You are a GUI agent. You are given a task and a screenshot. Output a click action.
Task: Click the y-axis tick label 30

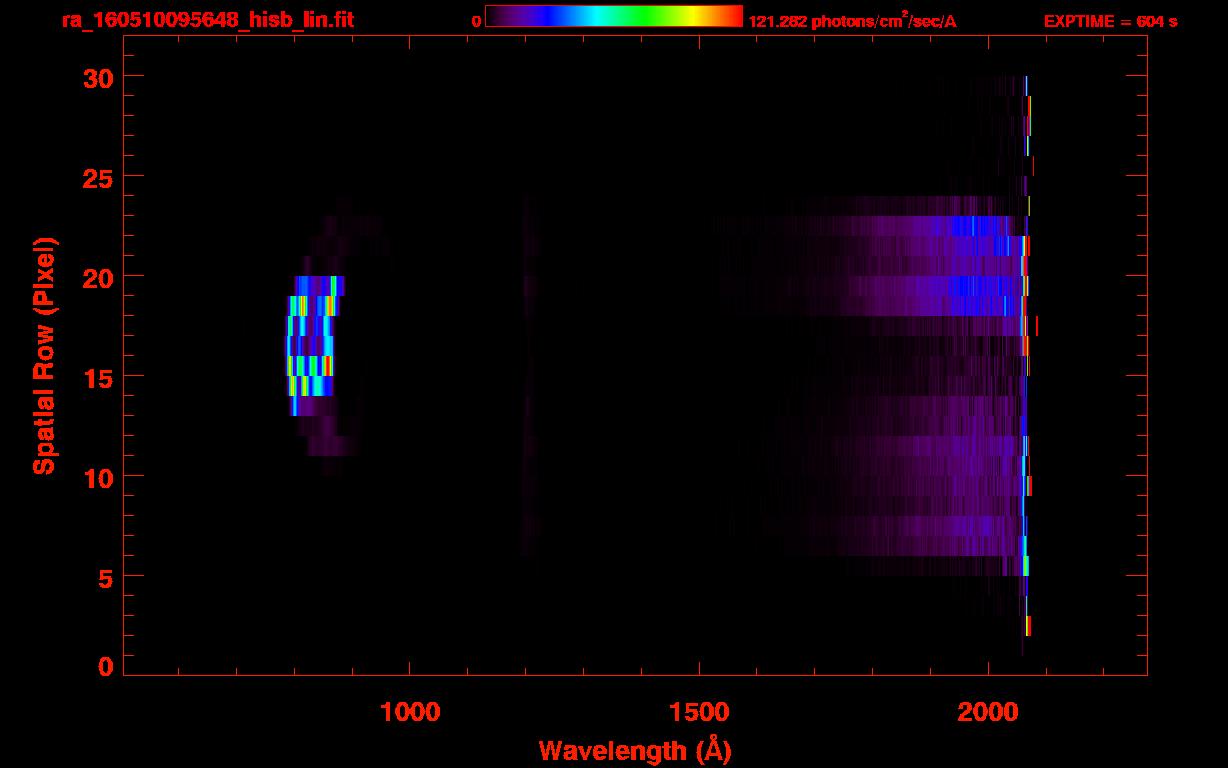pyautogui.click(x=96, y=77)
